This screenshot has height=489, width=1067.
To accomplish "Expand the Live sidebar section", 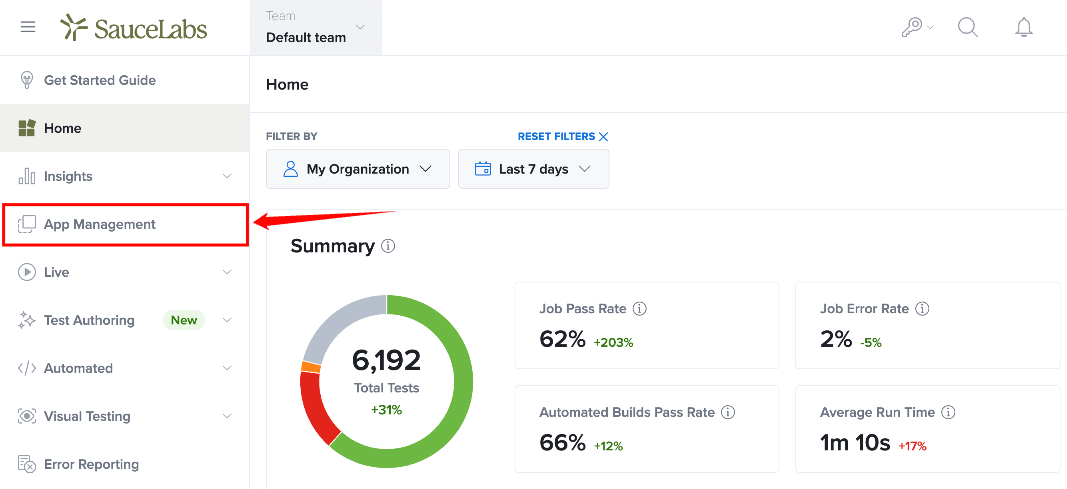I will pos(125,272).
